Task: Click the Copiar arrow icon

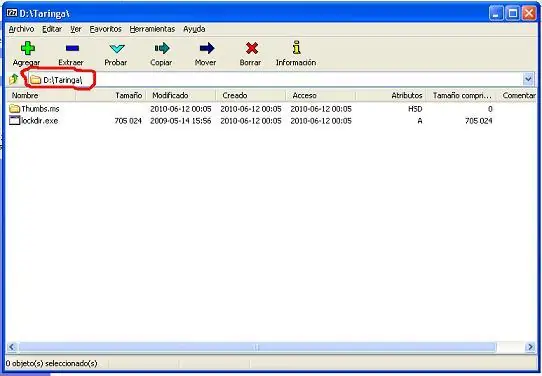Action: [162, 48]
